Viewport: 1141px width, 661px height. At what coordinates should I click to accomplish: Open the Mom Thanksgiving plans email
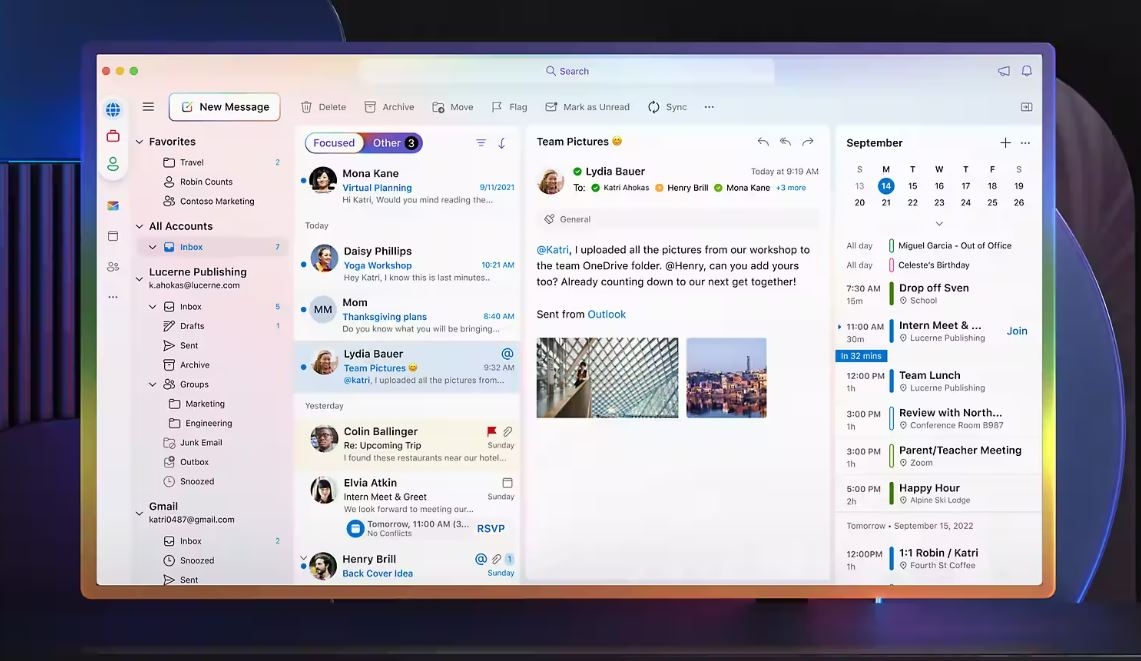click(408, 315)
